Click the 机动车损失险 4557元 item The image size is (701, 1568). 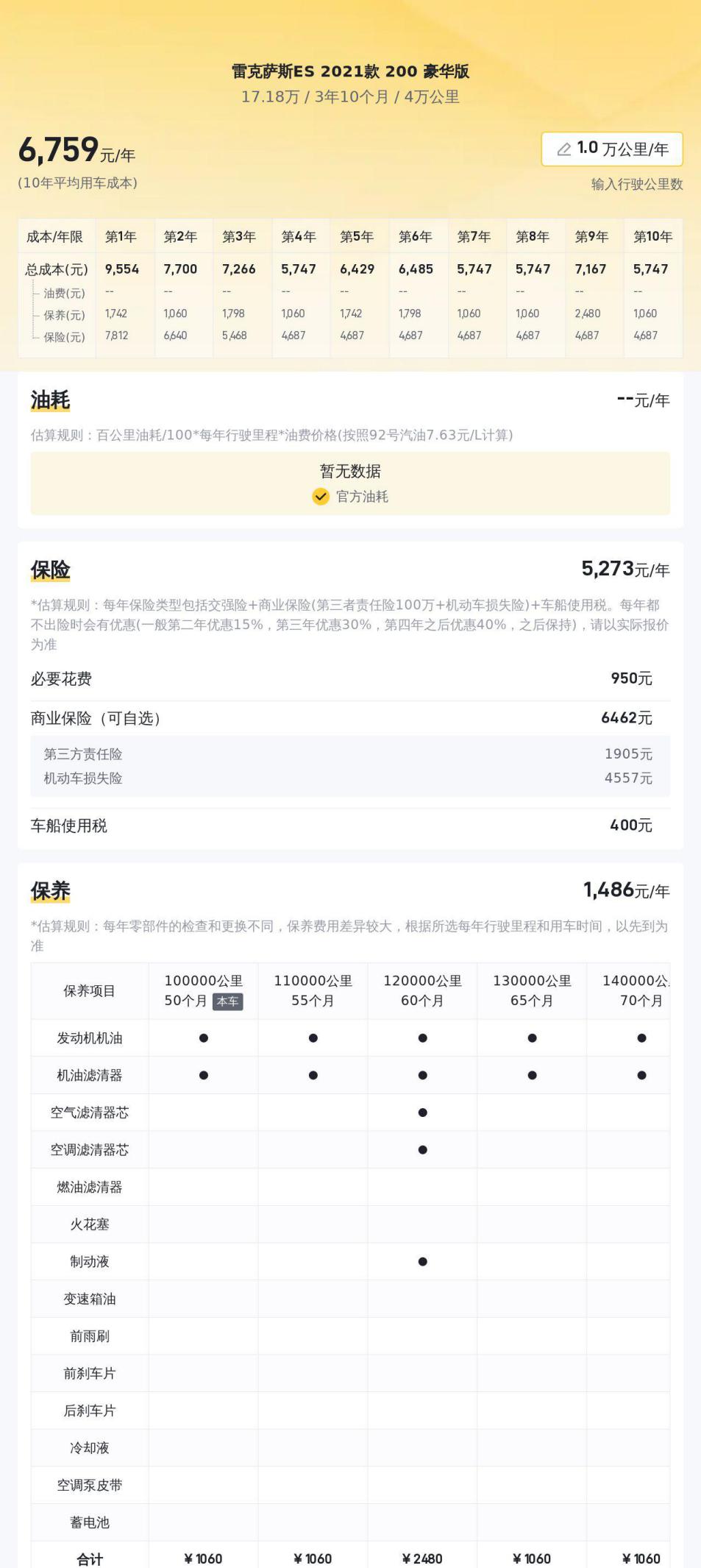coord(350,778)
